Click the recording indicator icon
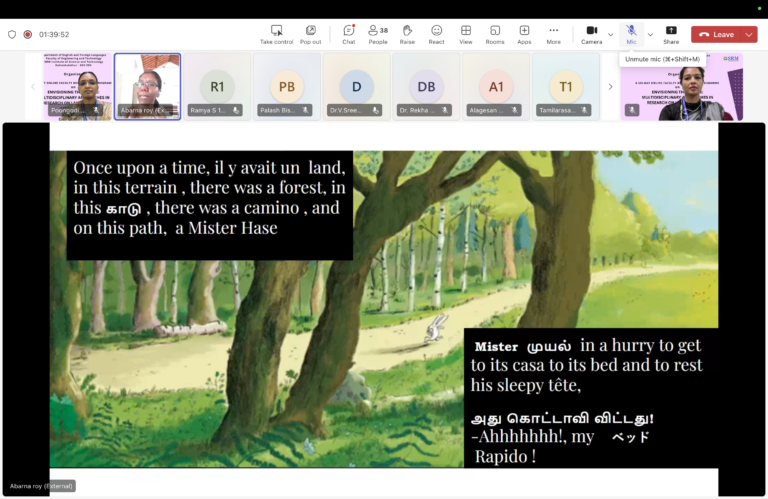Image resolution: width=768 pixels, height=499 pixels. (28, 34)
